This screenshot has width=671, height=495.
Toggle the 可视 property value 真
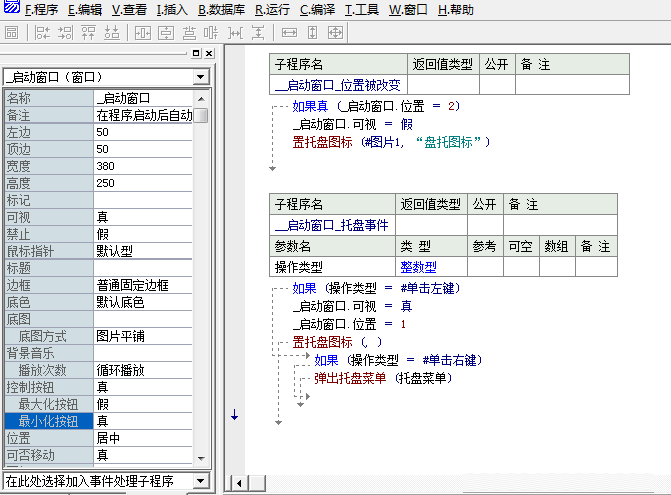(x=150, y=217)
